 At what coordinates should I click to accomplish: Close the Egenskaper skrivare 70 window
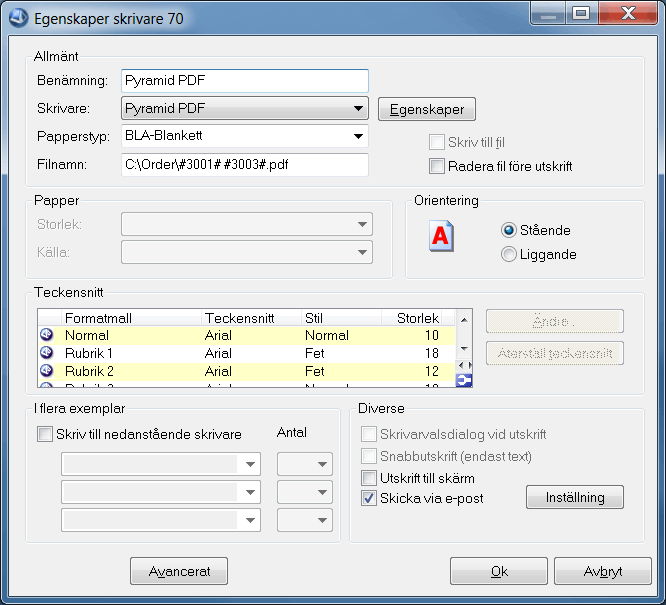[629, 14]
